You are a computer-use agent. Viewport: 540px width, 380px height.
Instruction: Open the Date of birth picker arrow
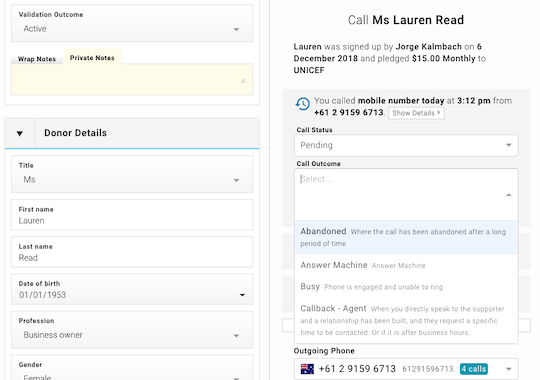click(x=242, y=295)
